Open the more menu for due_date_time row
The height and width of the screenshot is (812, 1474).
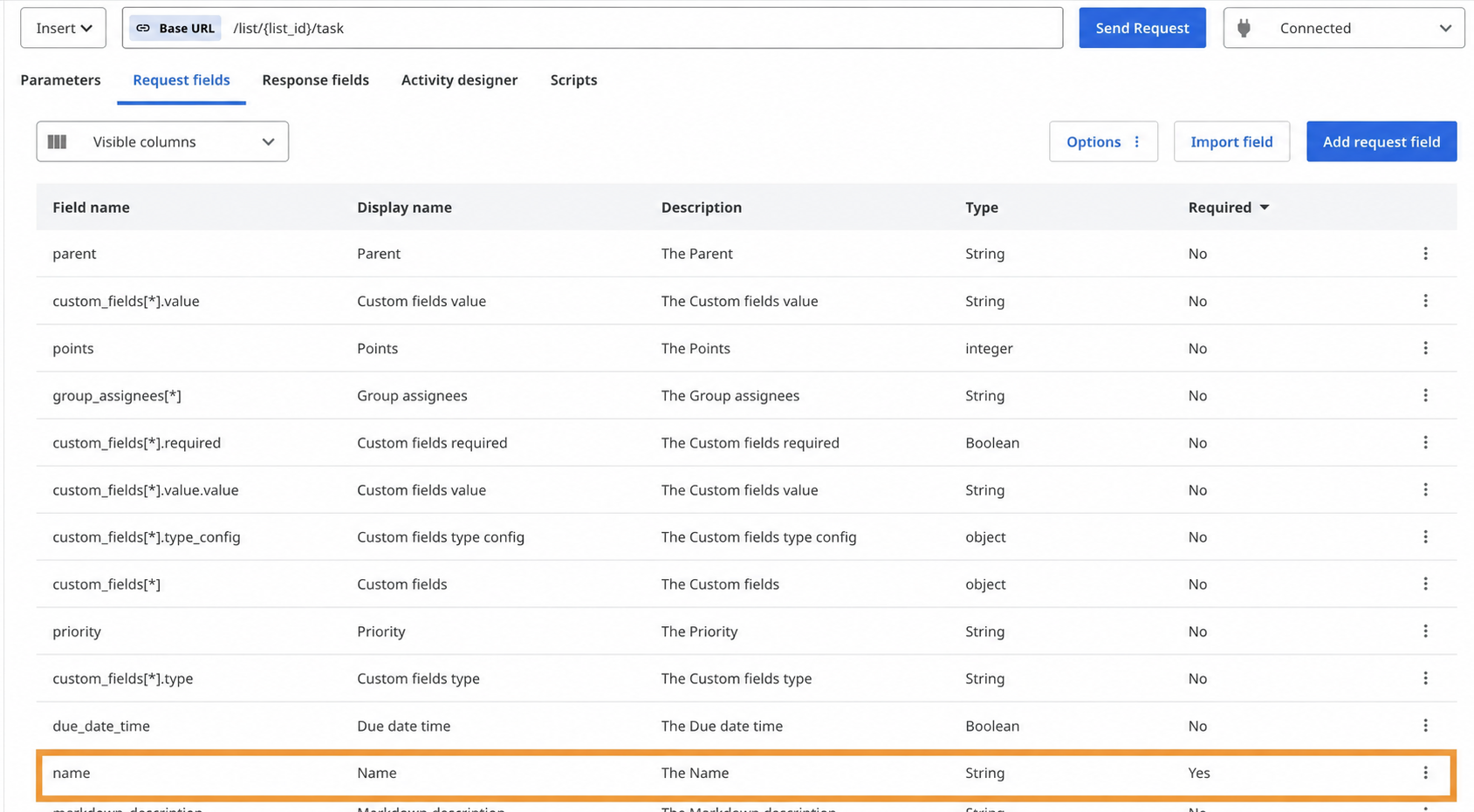(1426, 725)
